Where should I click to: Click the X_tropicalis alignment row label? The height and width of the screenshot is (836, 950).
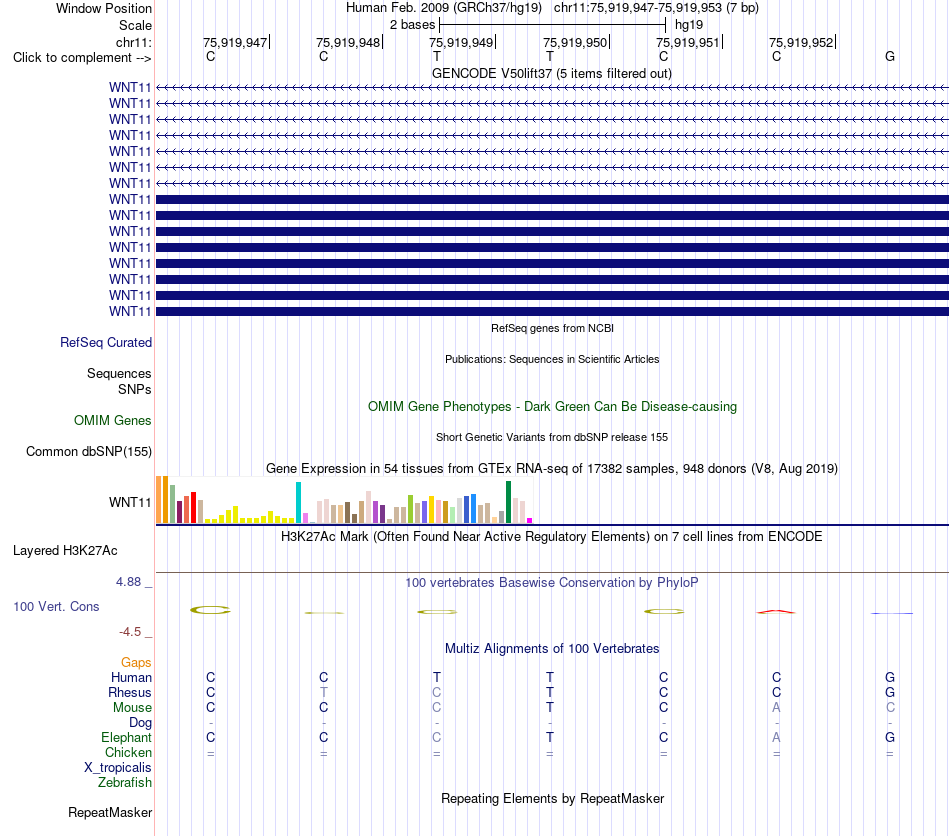(118, 768)
